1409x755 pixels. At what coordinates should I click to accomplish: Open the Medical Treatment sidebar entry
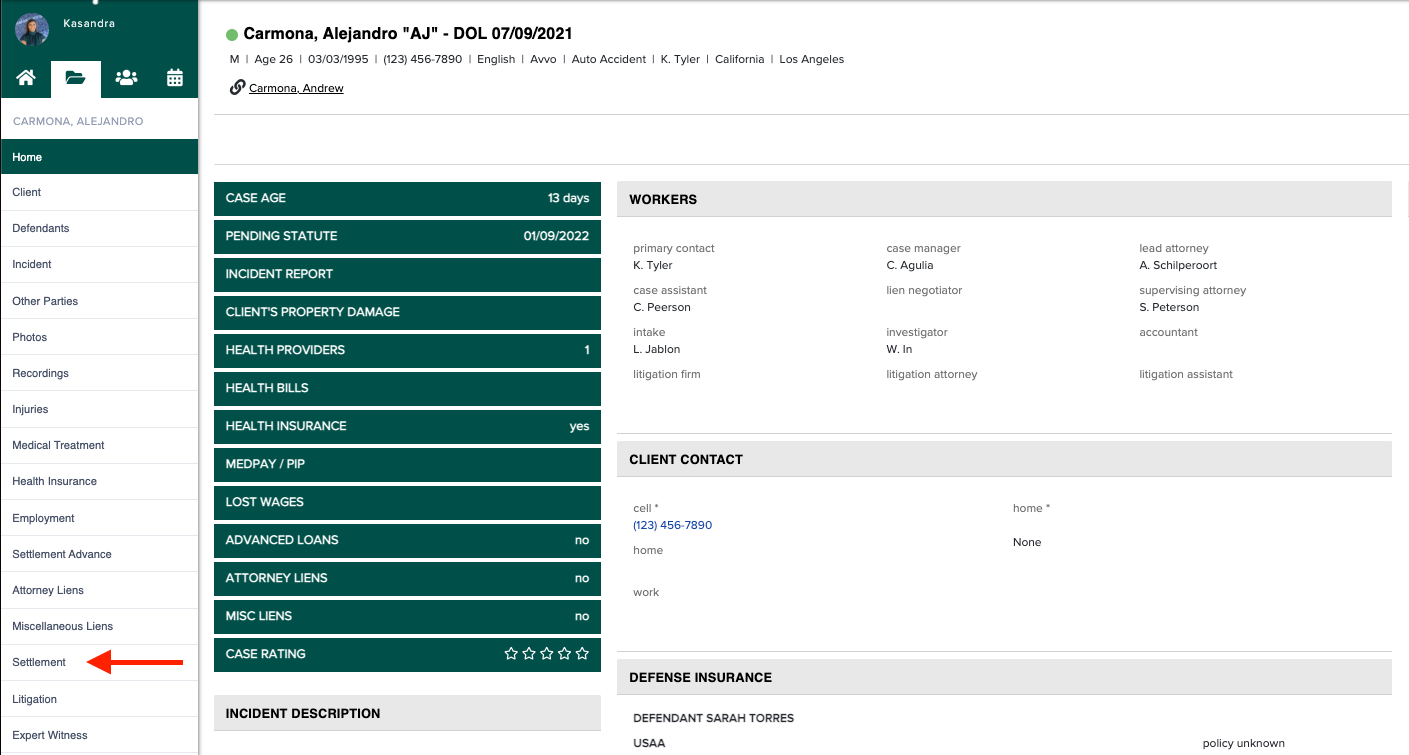(x=60, y=445)
